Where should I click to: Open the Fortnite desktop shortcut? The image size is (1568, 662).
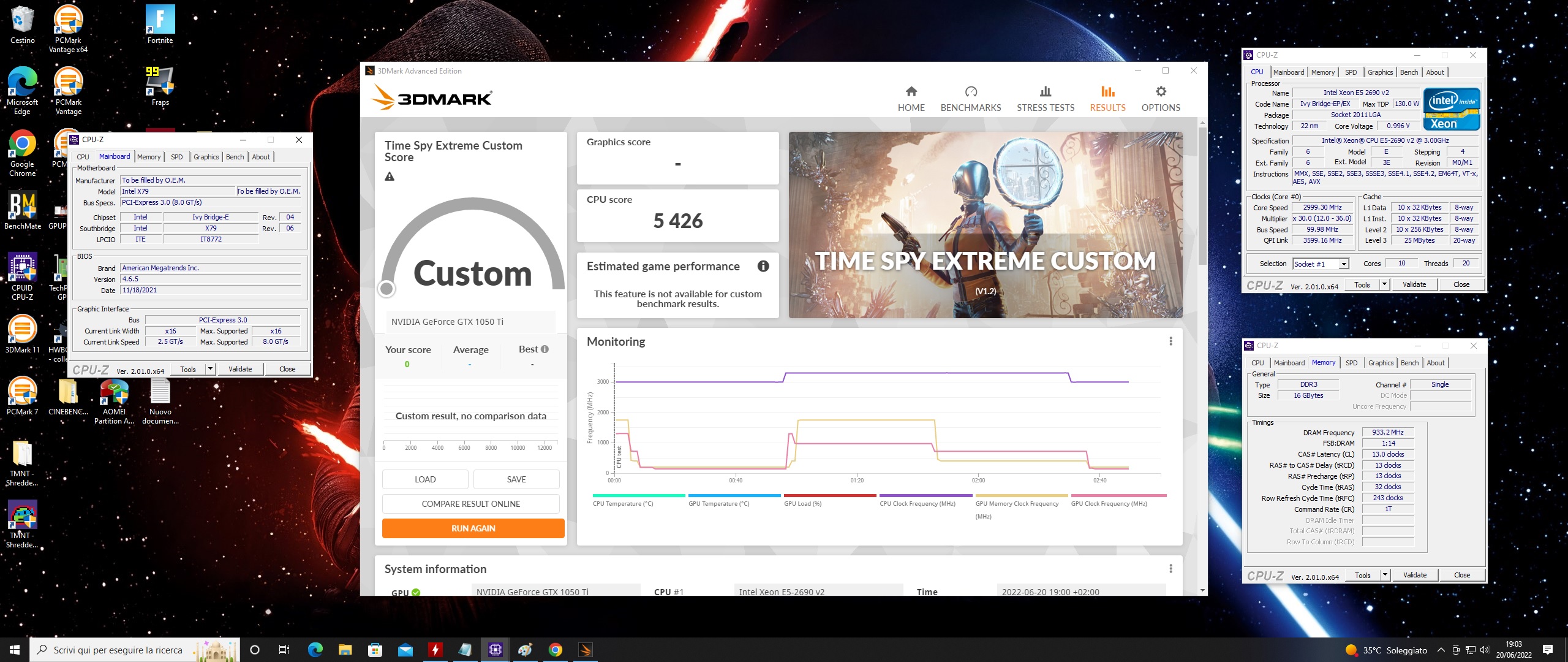[x=160, y=25]
